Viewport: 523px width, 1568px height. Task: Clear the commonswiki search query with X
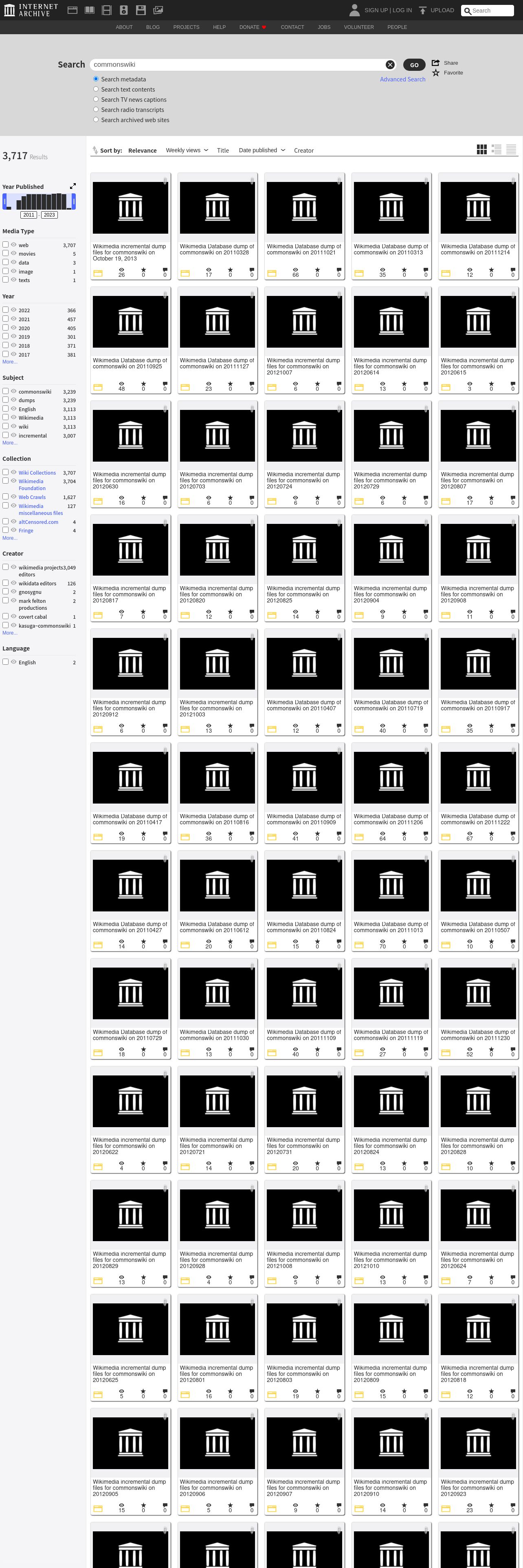tap(390, 65)
